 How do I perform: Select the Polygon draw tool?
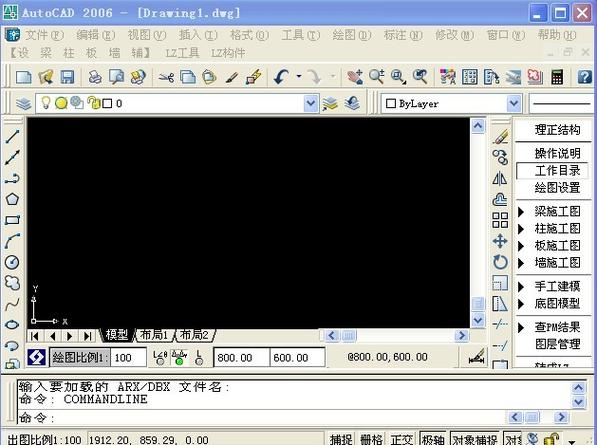[12, 199]
